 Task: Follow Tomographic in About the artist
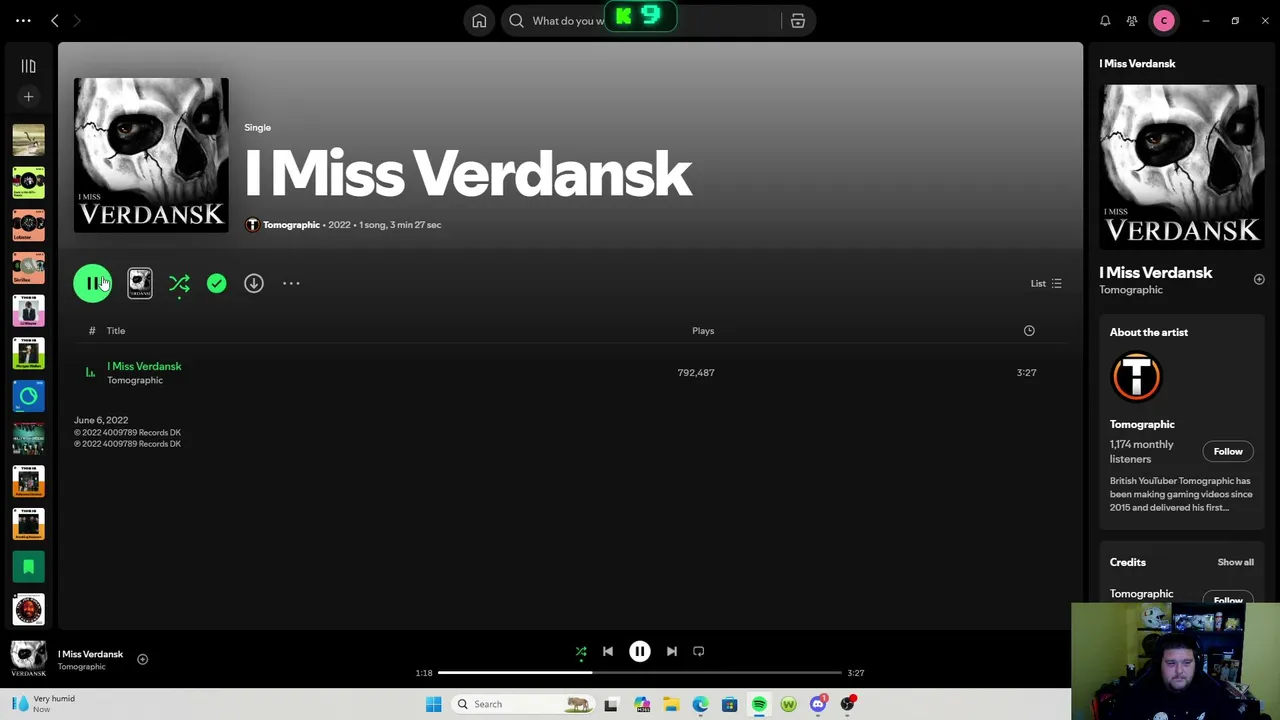[1228, 451]
